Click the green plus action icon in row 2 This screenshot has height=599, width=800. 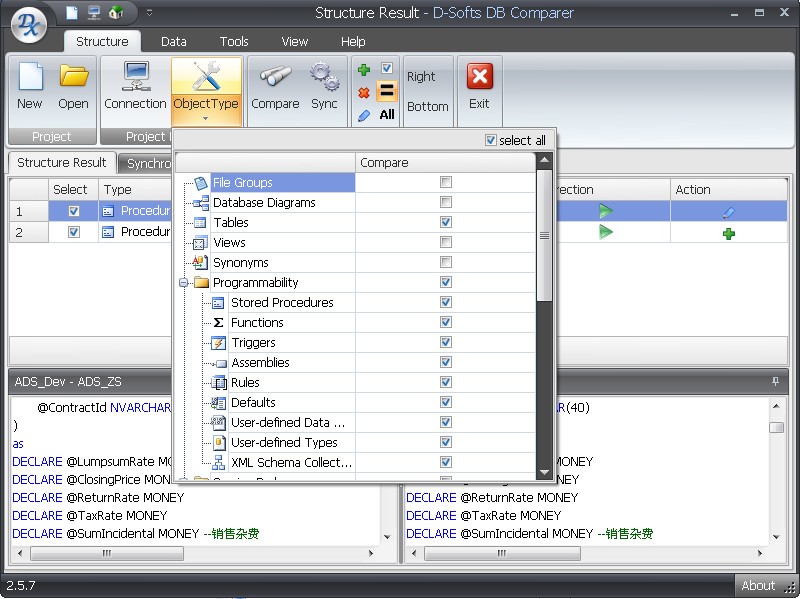click(x=729, y=233)
